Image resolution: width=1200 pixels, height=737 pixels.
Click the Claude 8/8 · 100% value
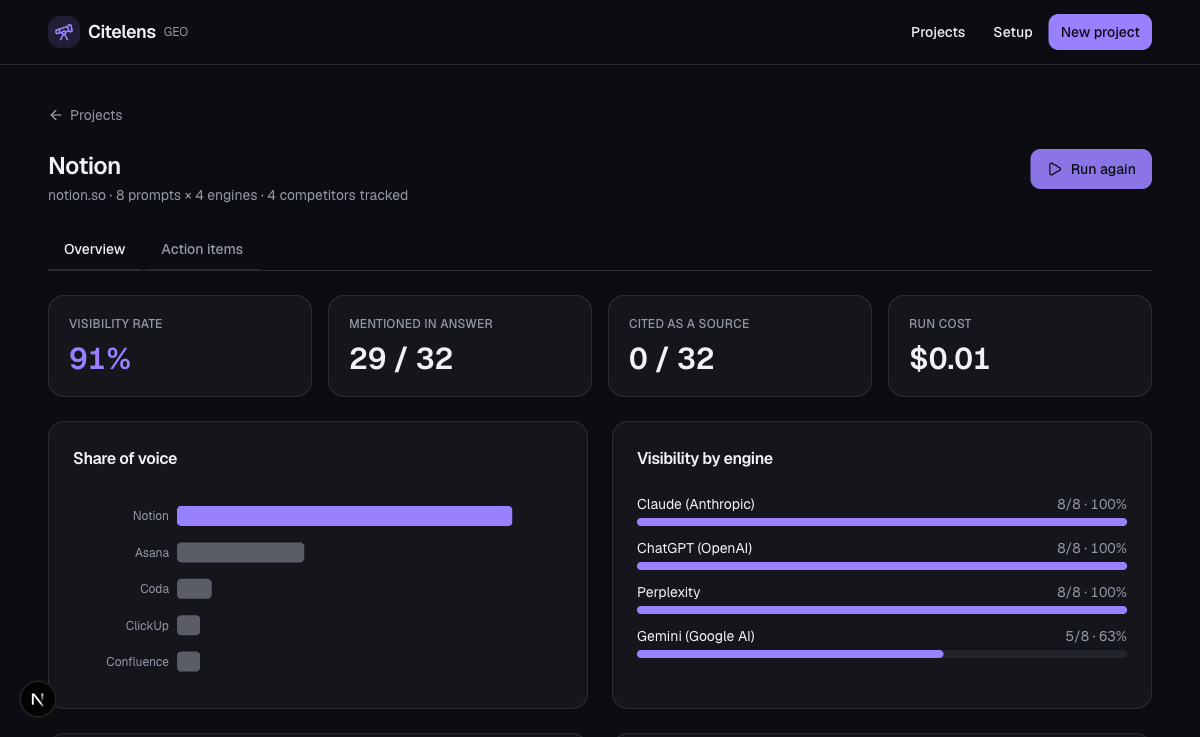coord(1092,504)
